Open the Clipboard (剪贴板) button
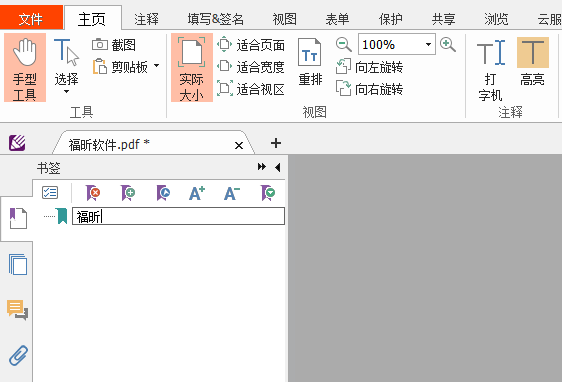 [x=120, y=67]
